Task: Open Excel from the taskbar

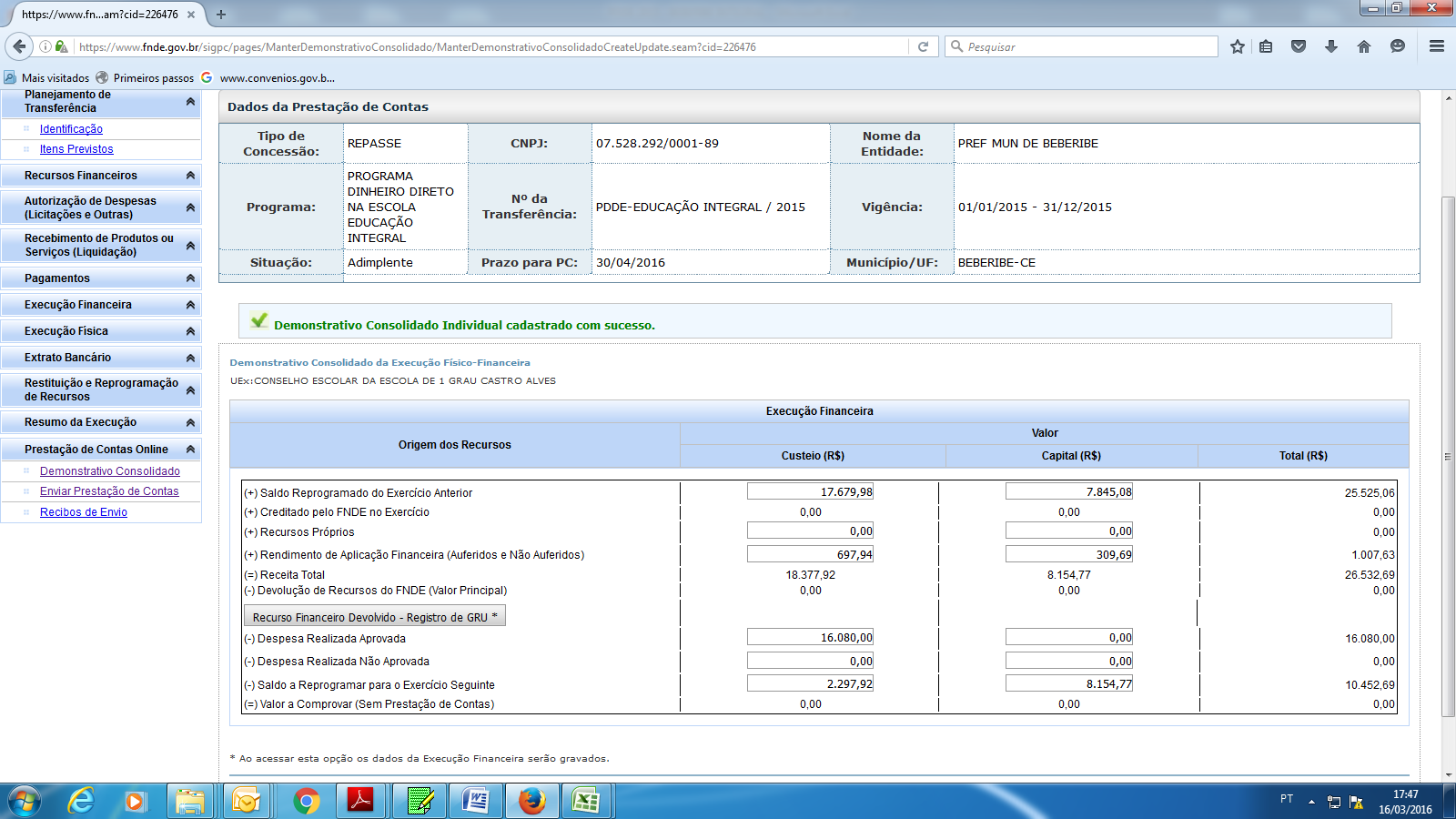Action: point(585,801)
